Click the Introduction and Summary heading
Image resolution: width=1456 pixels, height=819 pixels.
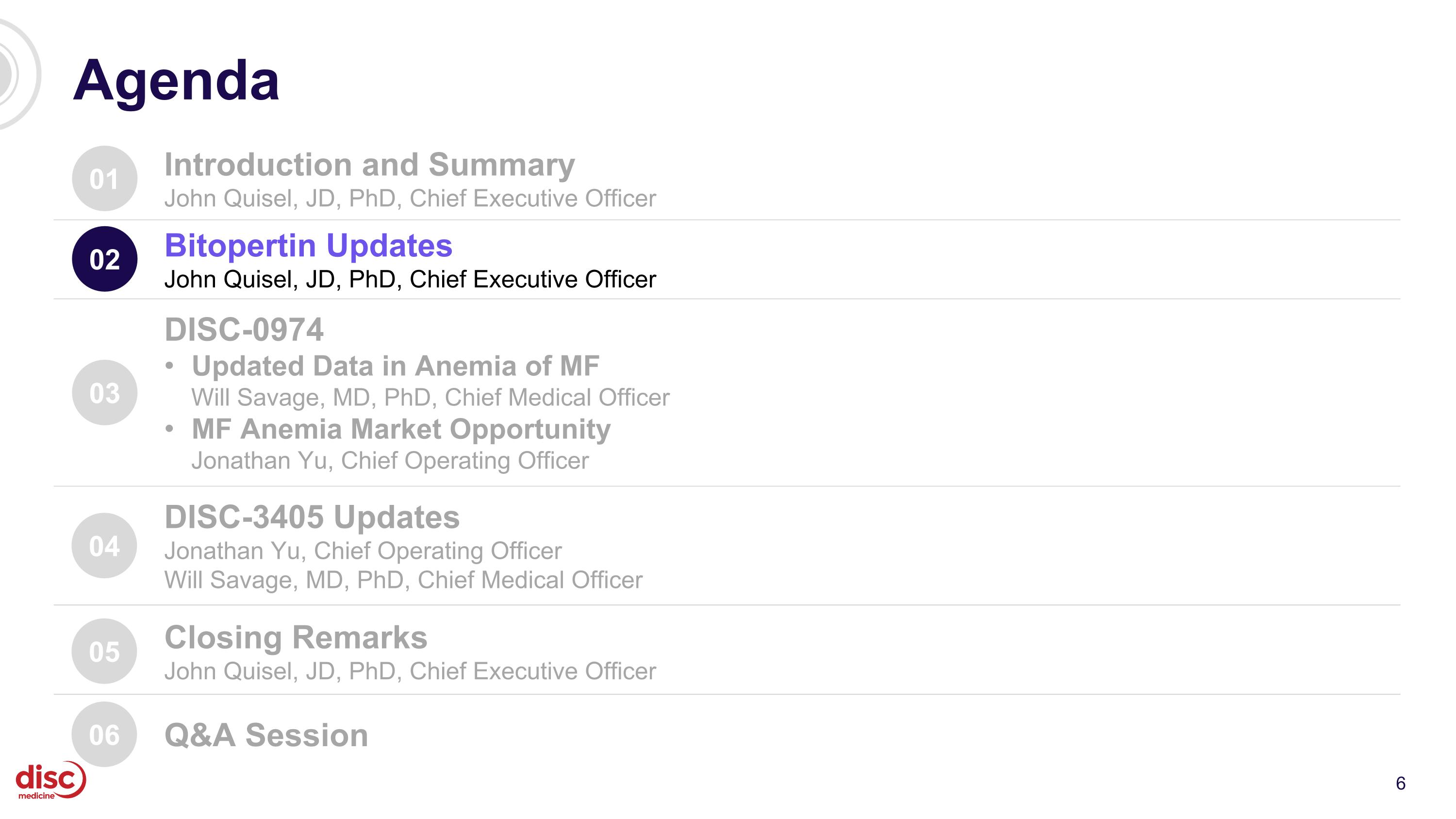coord(369,165)
